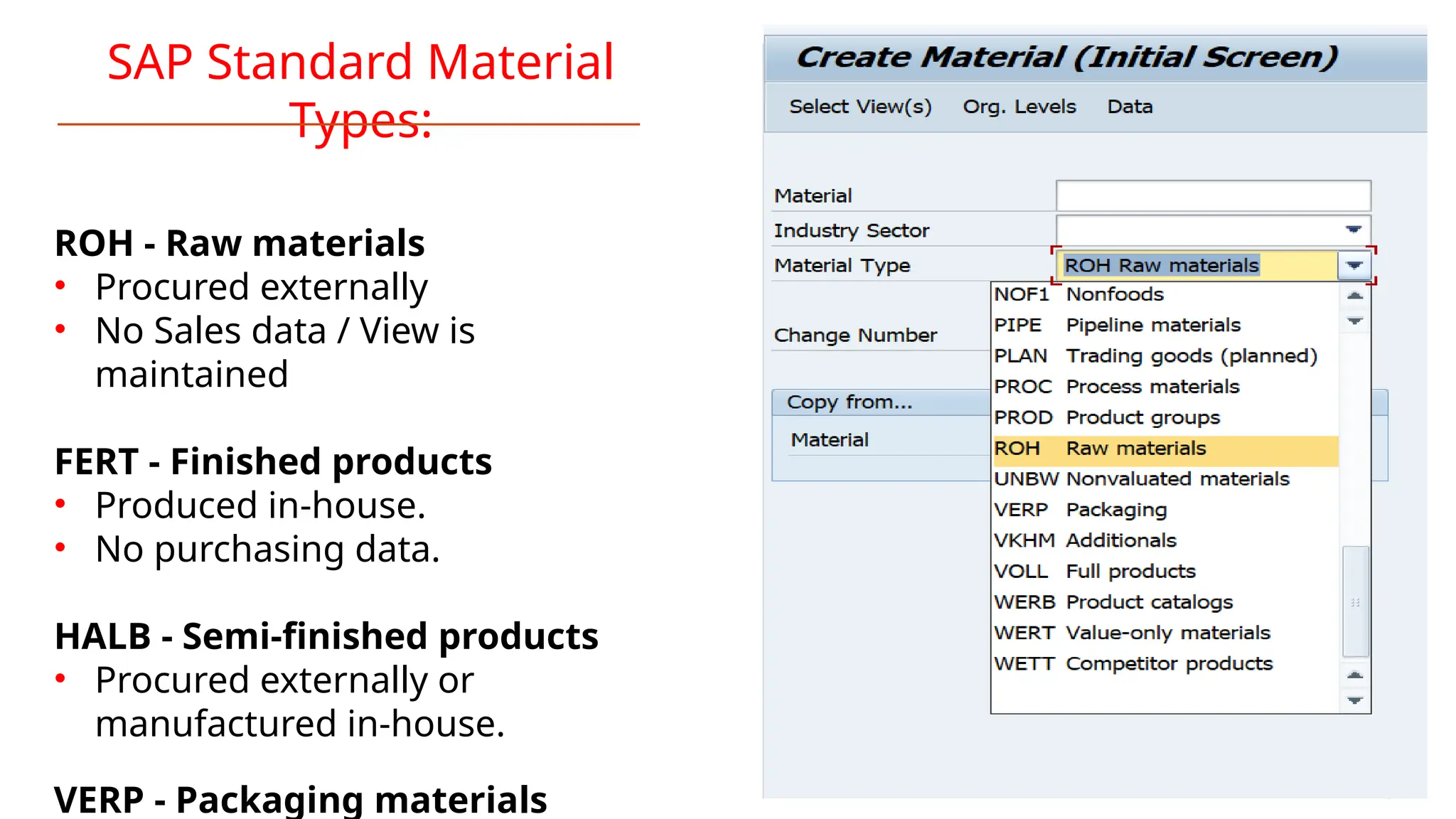Viewport: 1456px width, 819px height.
Task: Select PIPE Pipeline materials entry
Action: 1165,325
